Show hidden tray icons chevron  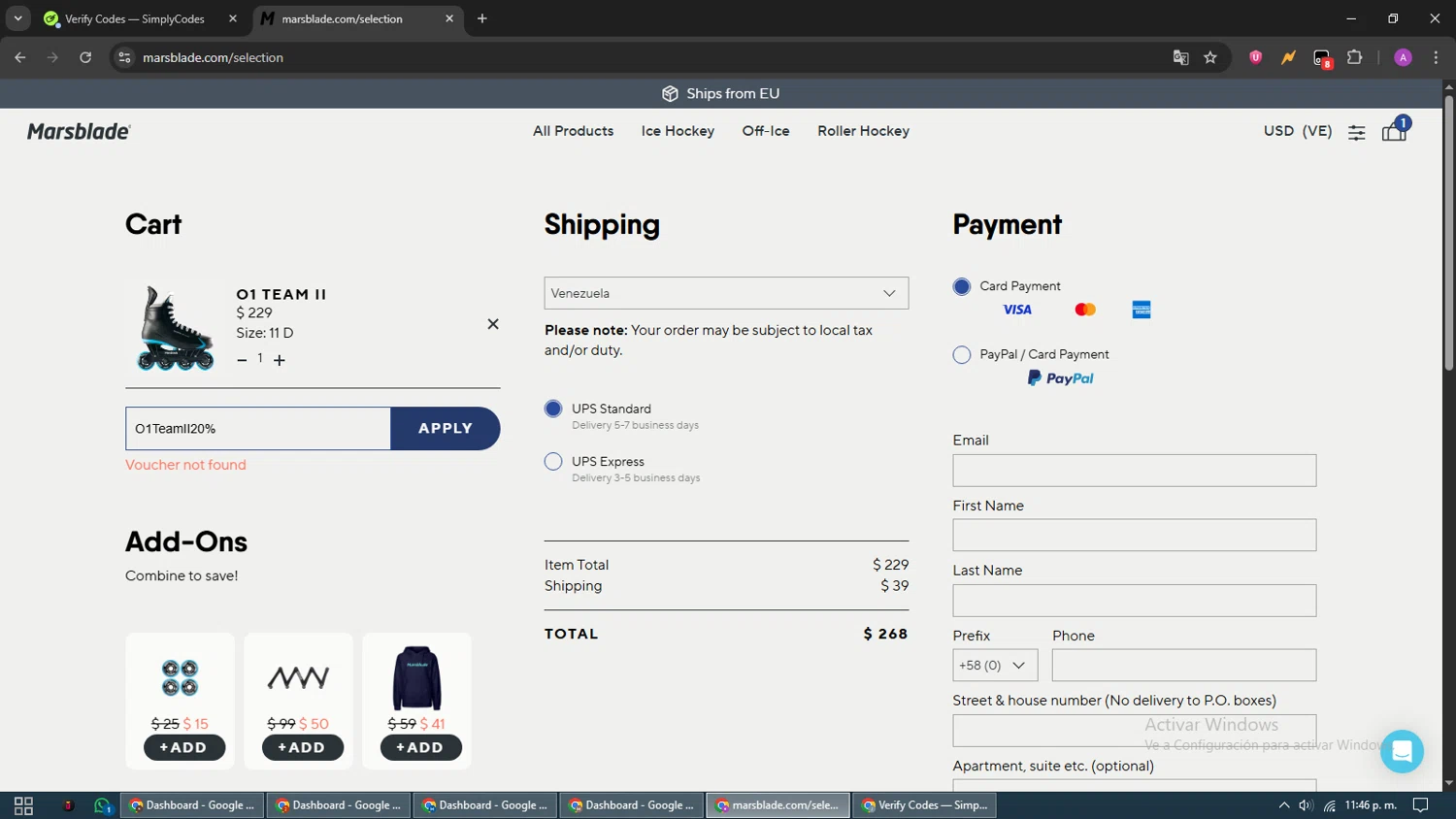[1283, 805]
